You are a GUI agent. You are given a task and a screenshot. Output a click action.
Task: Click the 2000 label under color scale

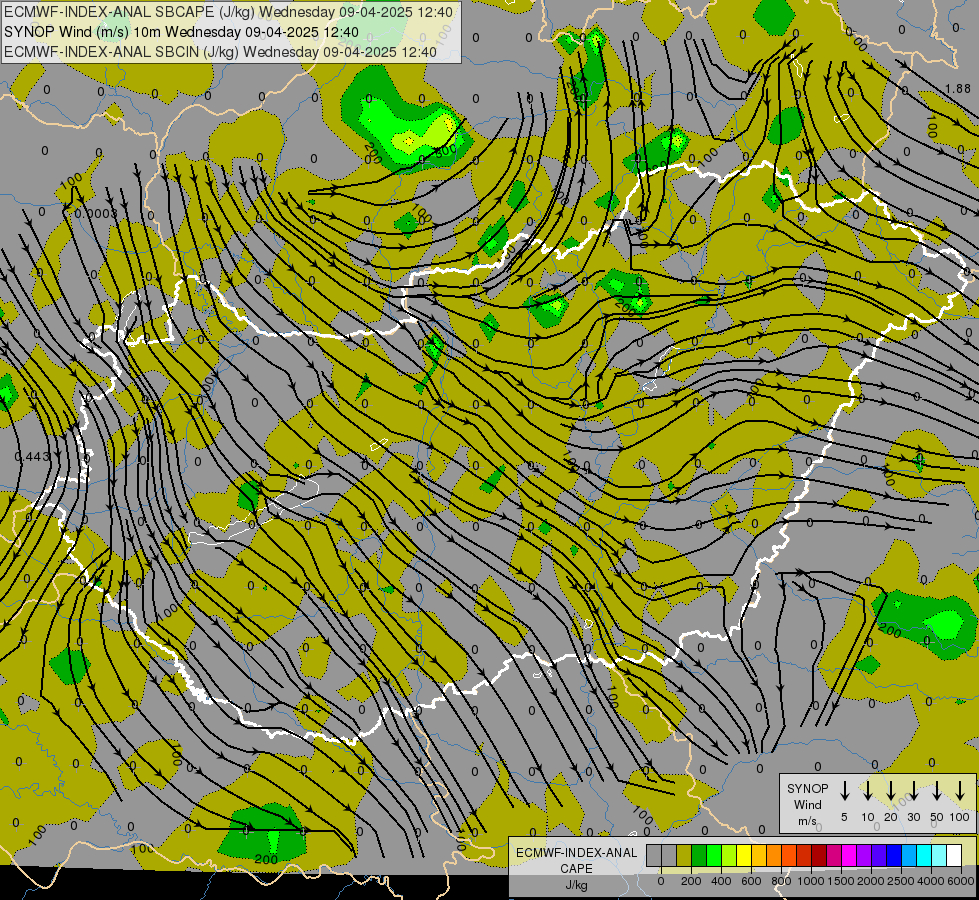[x=870, y=881]
